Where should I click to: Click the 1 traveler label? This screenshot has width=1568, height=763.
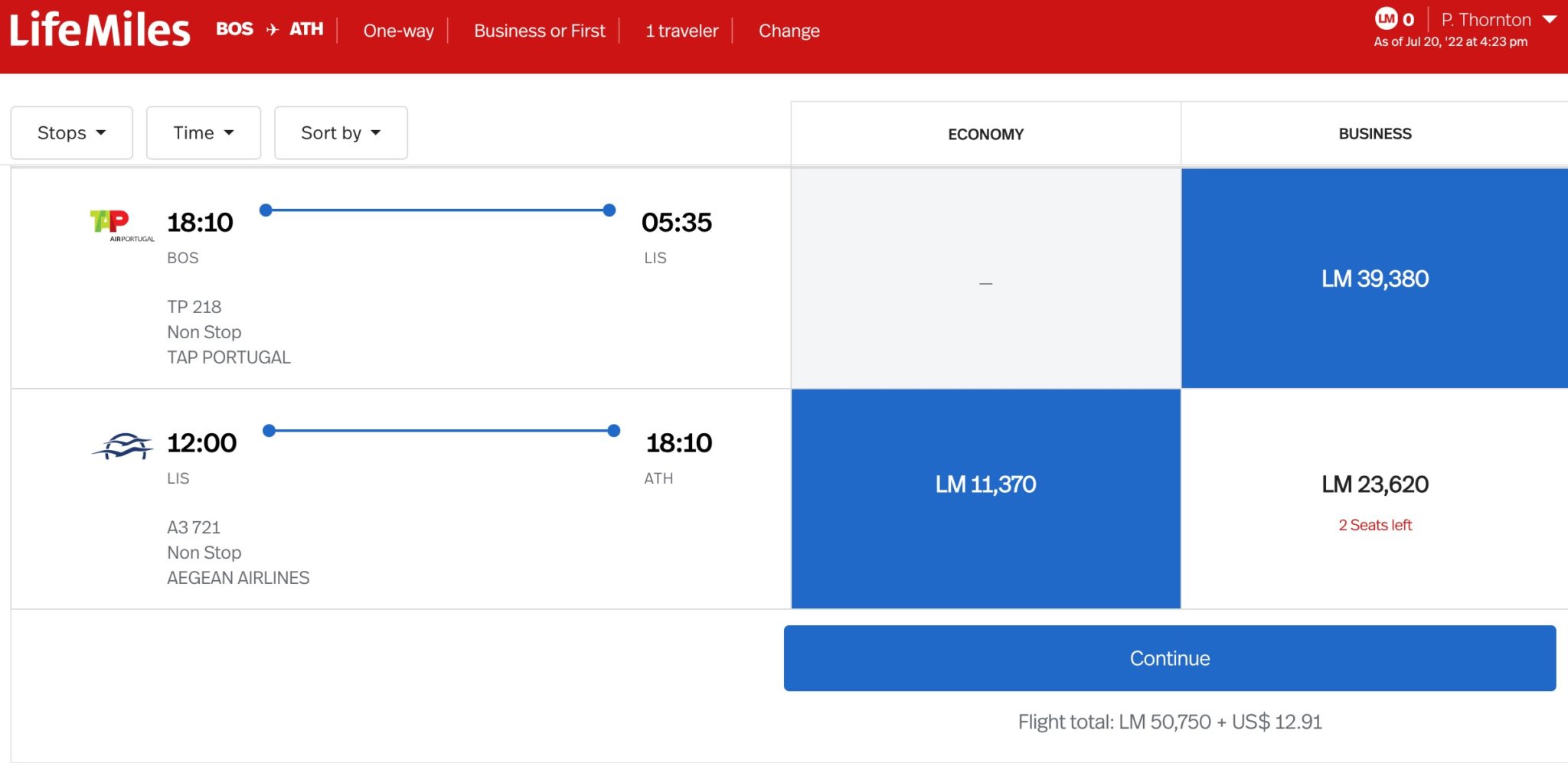pos(681,30)
